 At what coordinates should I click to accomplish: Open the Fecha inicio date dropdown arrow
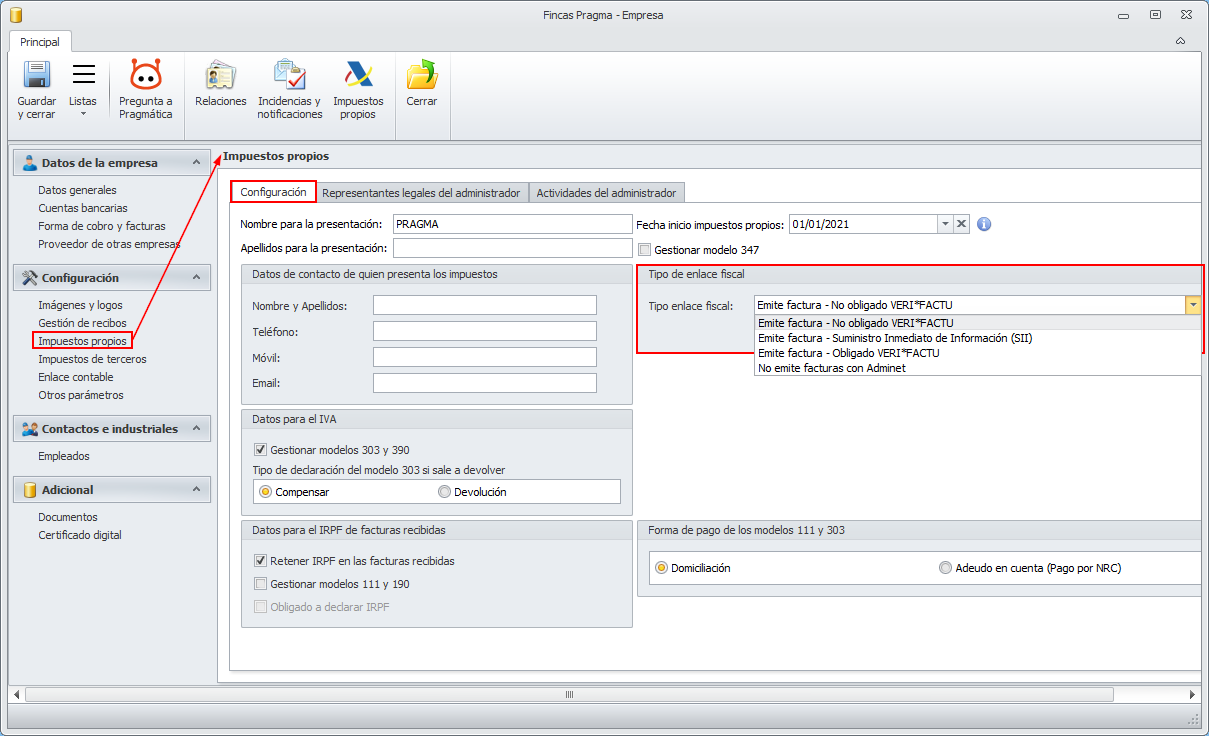pyautogui.click(x=945, y=224)
